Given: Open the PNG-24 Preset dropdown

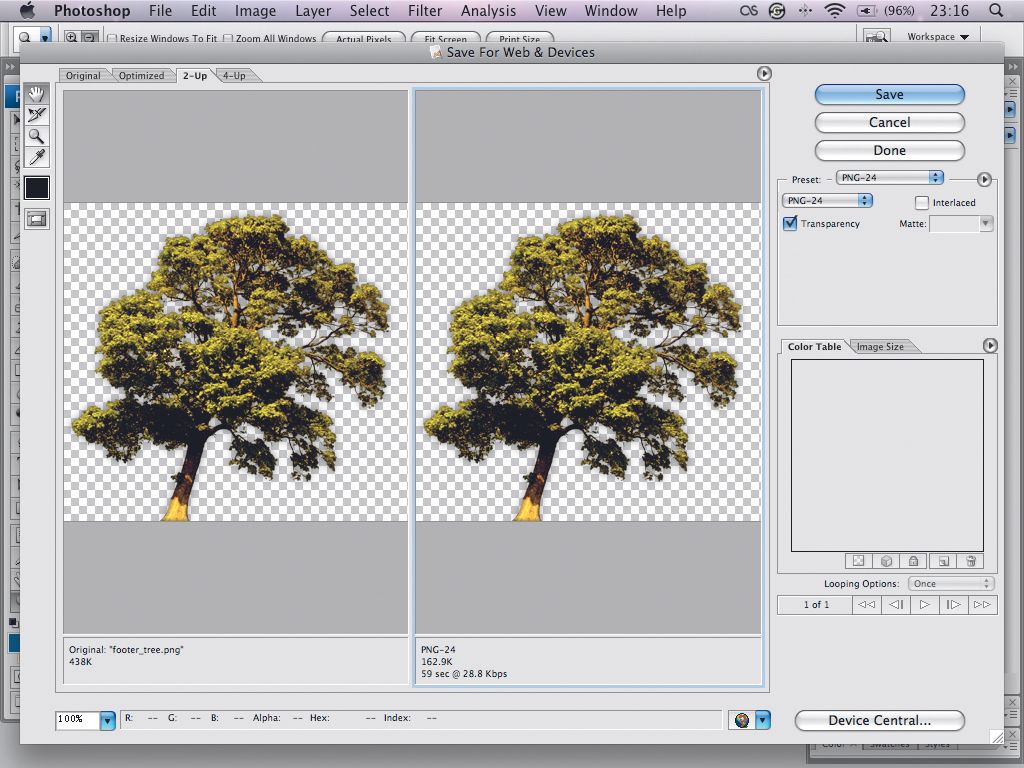Looking at the screenshot, I should 890,177.
